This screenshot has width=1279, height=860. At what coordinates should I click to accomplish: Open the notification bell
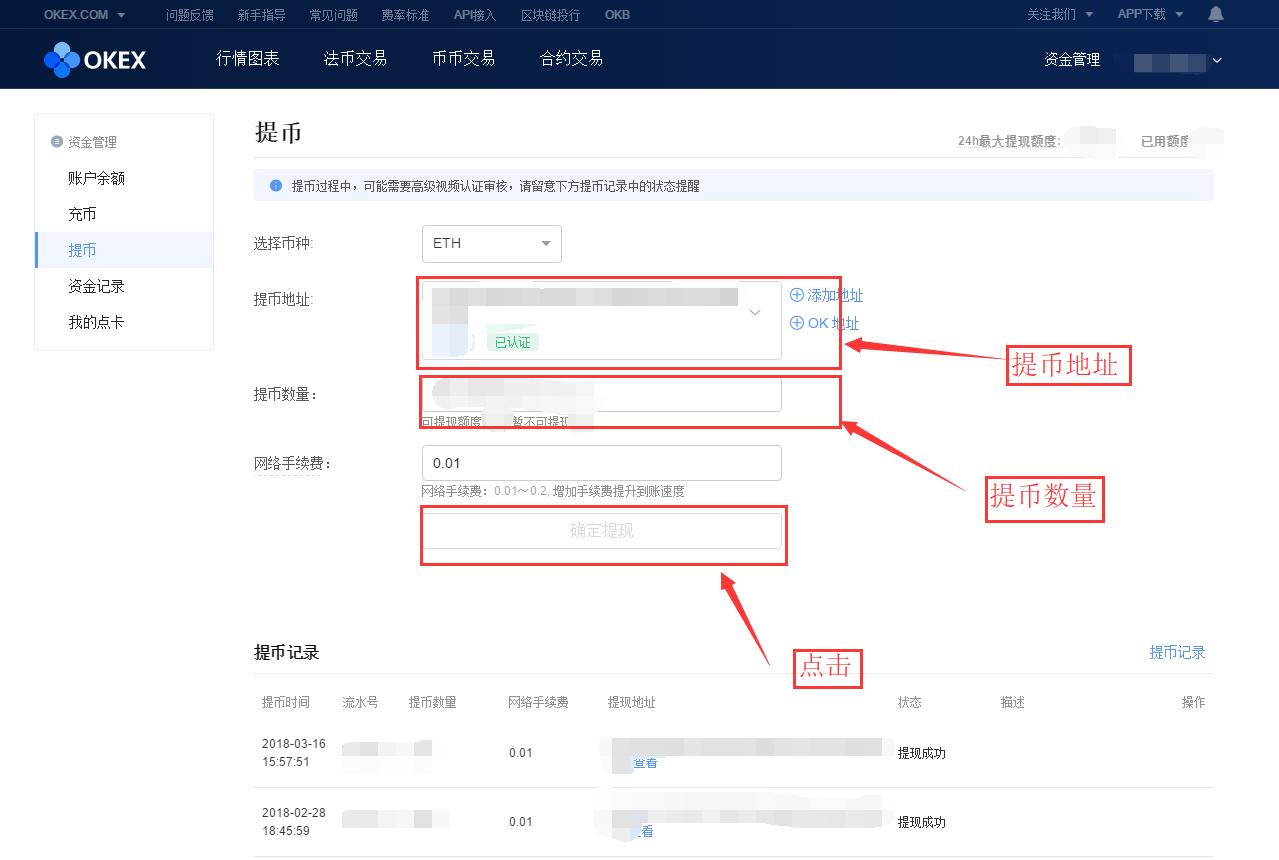coord(1214,14)
